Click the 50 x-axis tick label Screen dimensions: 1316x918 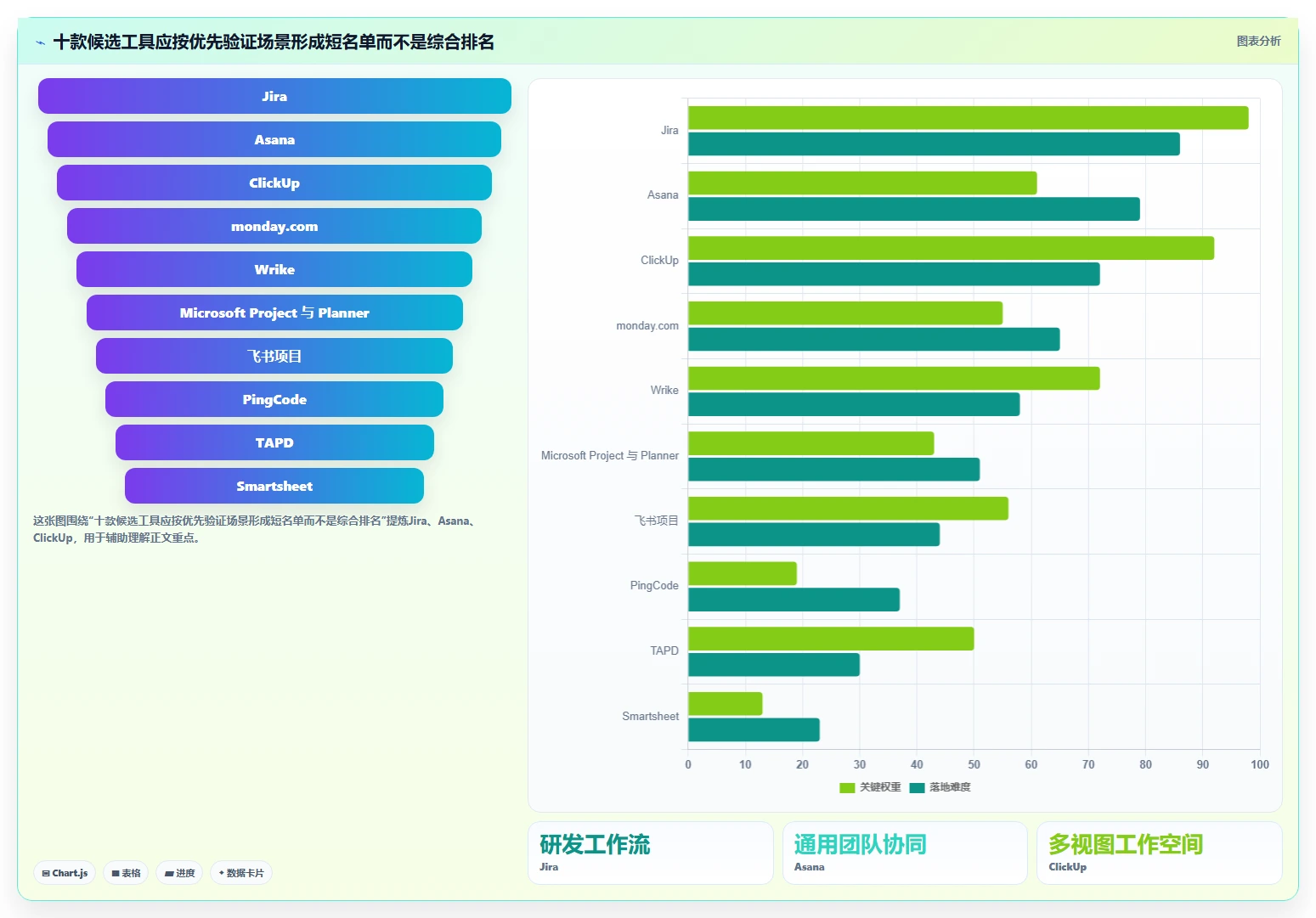(x=974, y=764)
